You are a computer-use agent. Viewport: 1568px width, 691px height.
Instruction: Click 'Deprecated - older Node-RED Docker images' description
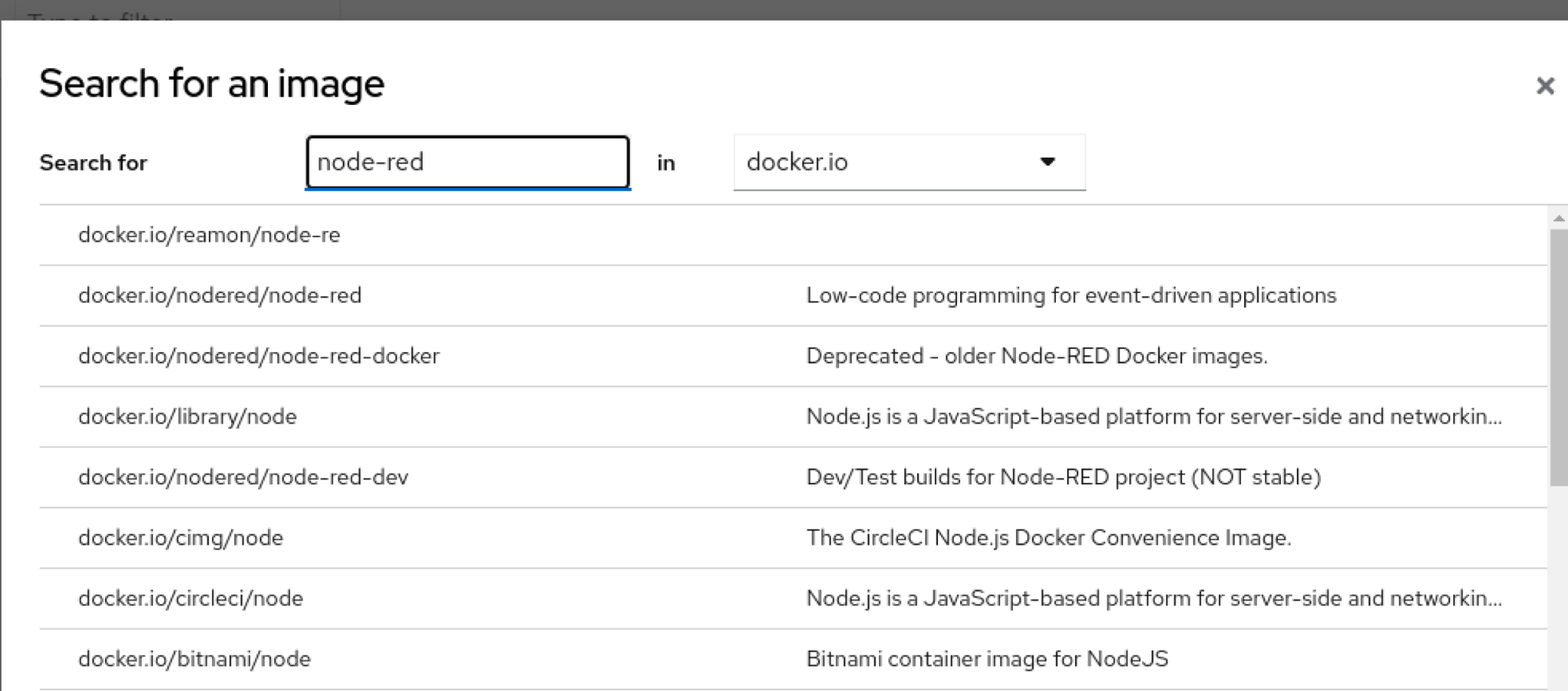(x=1037, y=356)
